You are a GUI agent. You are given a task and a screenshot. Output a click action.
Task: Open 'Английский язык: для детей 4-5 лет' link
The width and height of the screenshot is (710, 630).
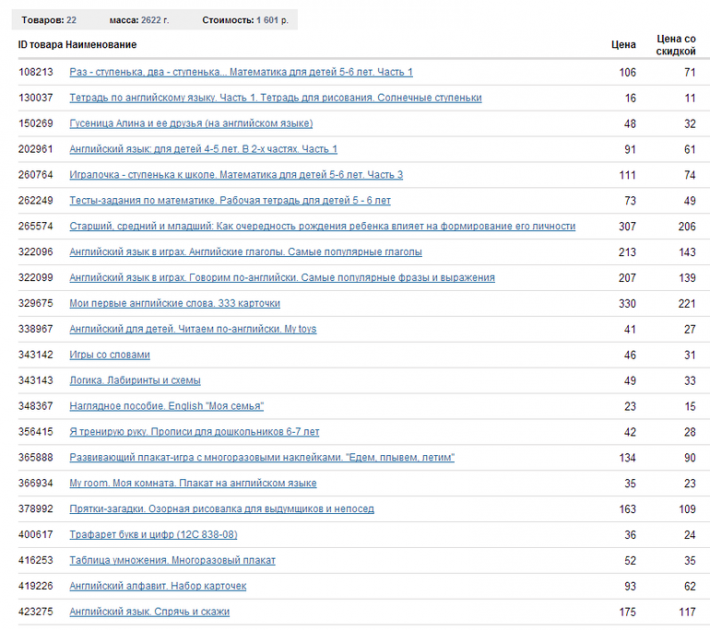tap(203, 149)
